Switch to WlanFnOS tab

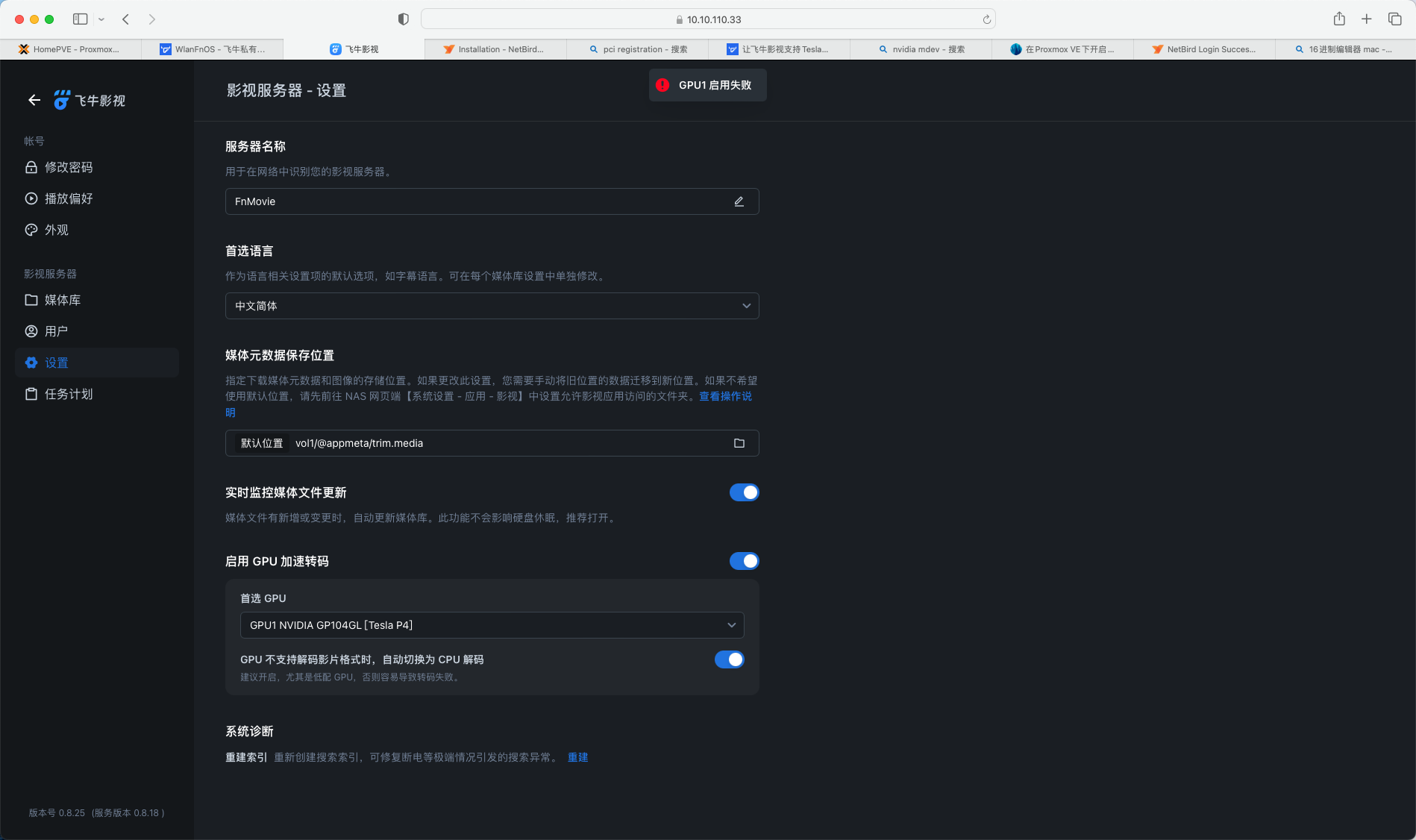213,49
